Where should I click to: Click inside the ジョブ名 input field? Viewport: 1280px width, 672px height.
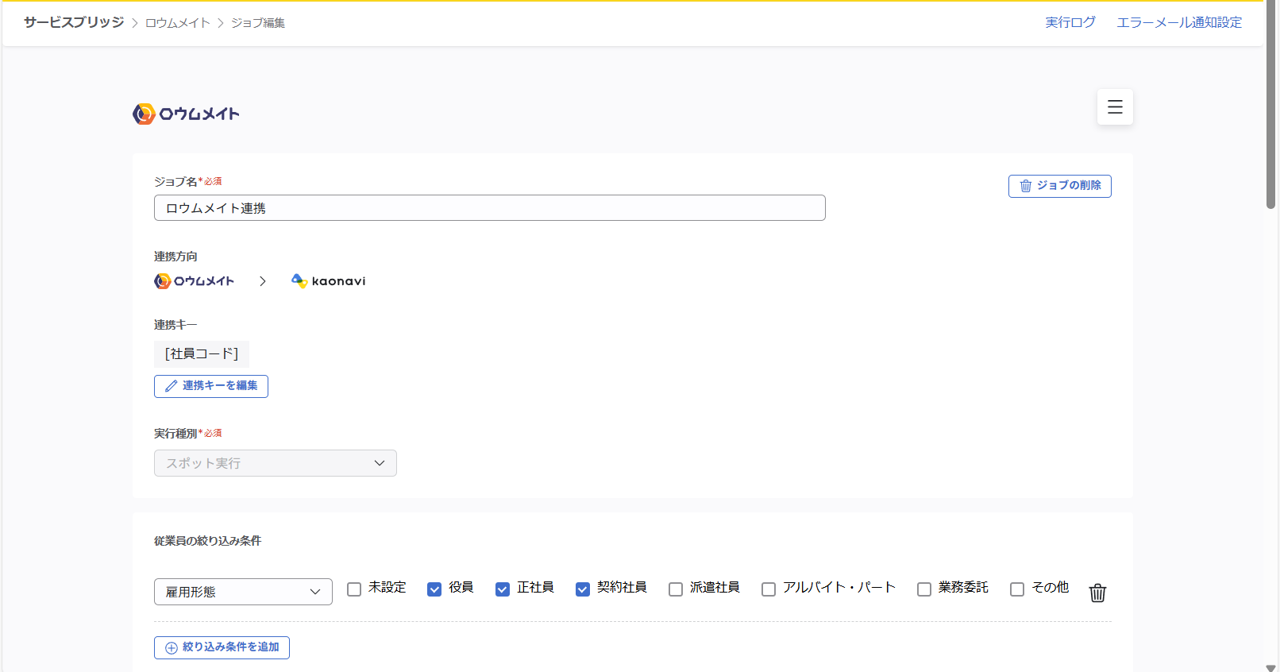point(488,207)
